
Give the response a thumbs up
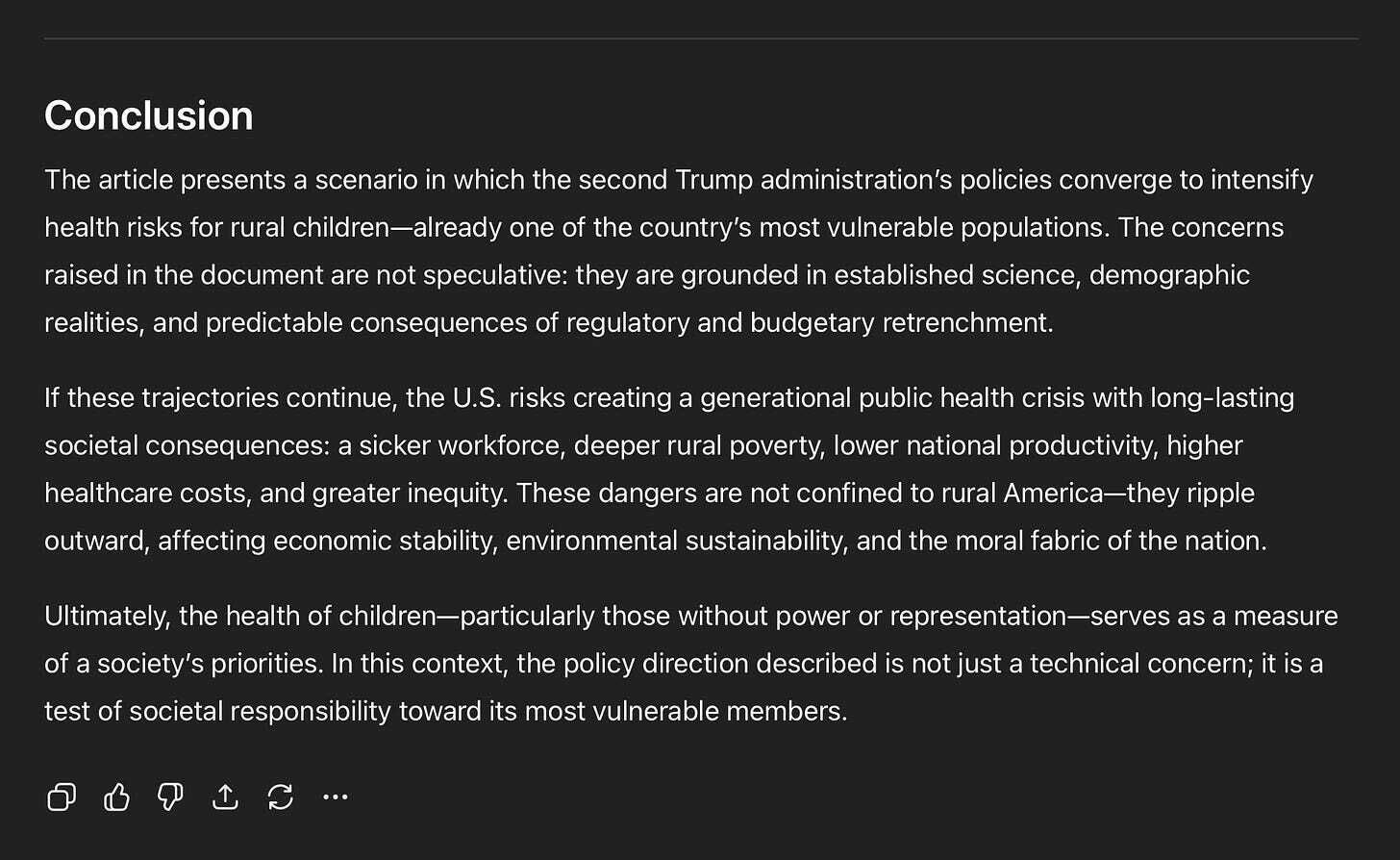point(116,797)
